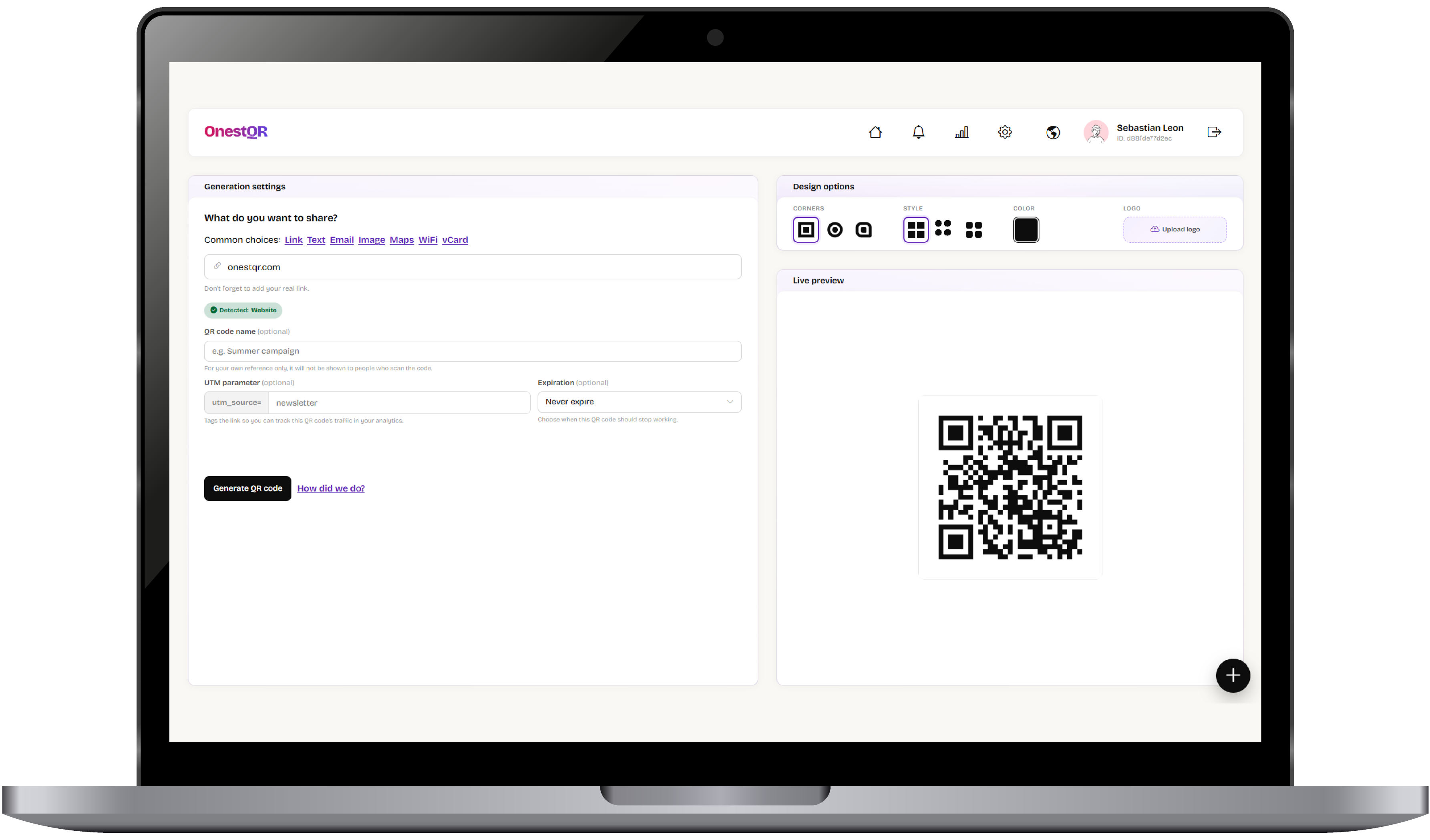Focus the onestqr.com link input field
This screenshot has height=840, width=1430.
(x=473, y=267)
